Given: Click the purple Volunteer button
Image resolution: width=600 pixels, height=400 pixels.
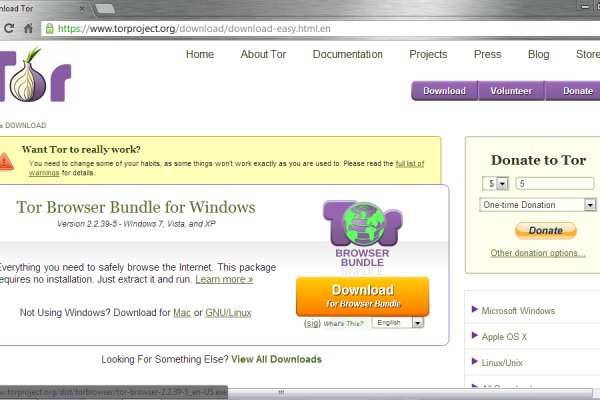Looking at the screenshot, I should [511, 91].
